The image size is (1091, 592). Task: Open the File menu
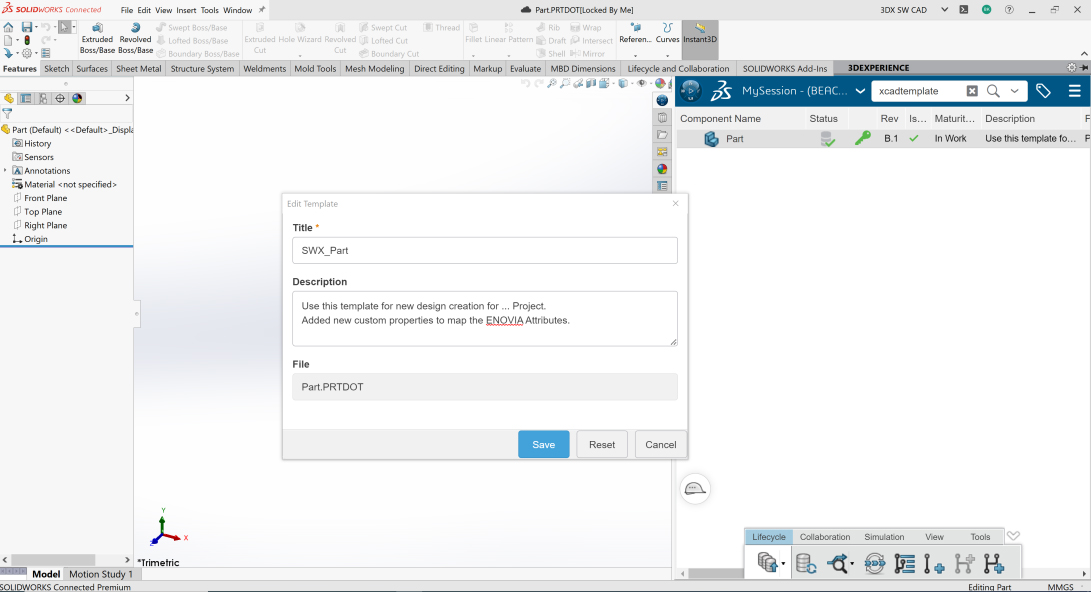click(x=127, y=10)
